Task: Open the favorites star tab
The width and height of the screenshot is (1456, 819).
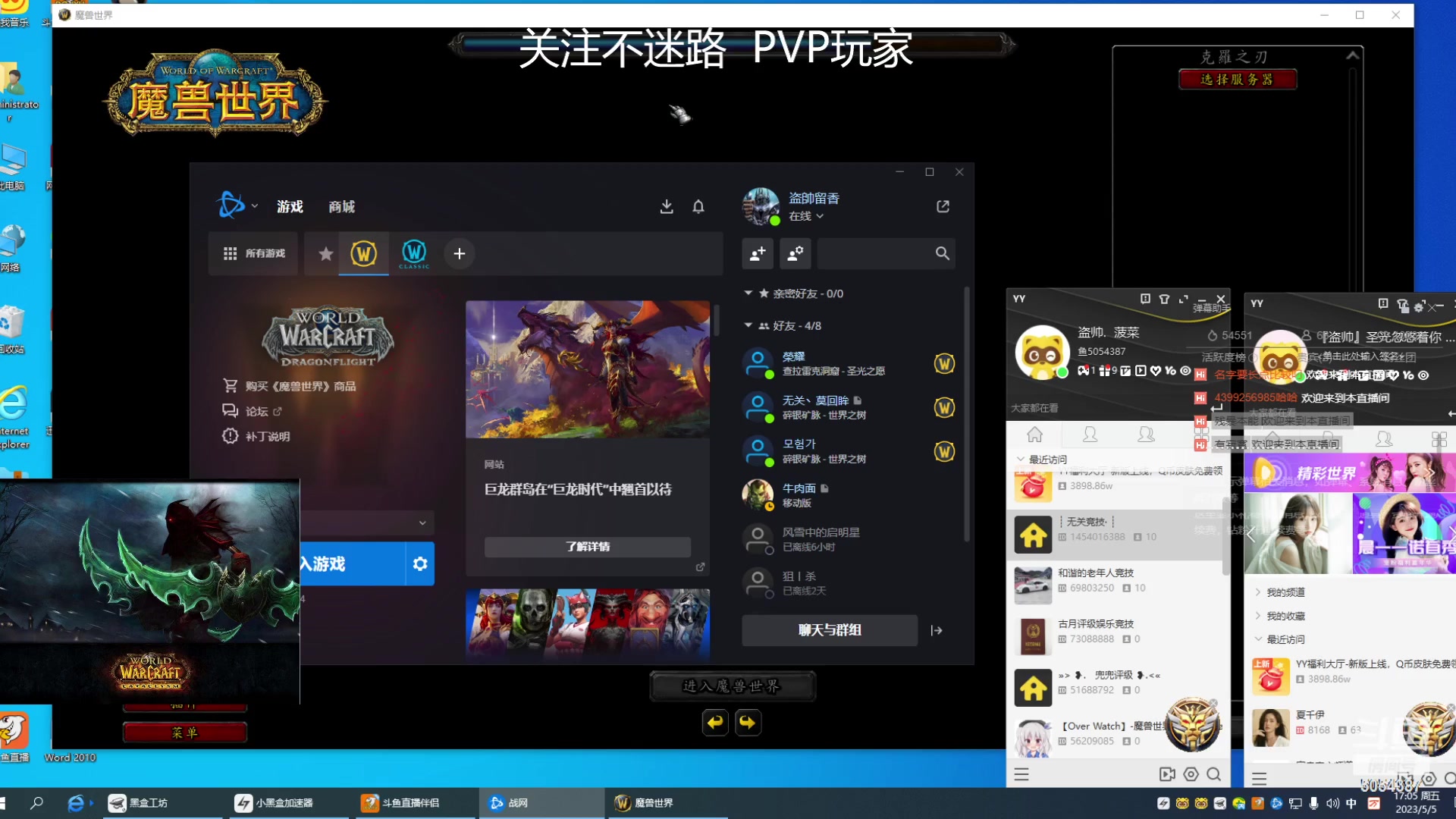Action: pyautogui.click(x=325, y=253)
